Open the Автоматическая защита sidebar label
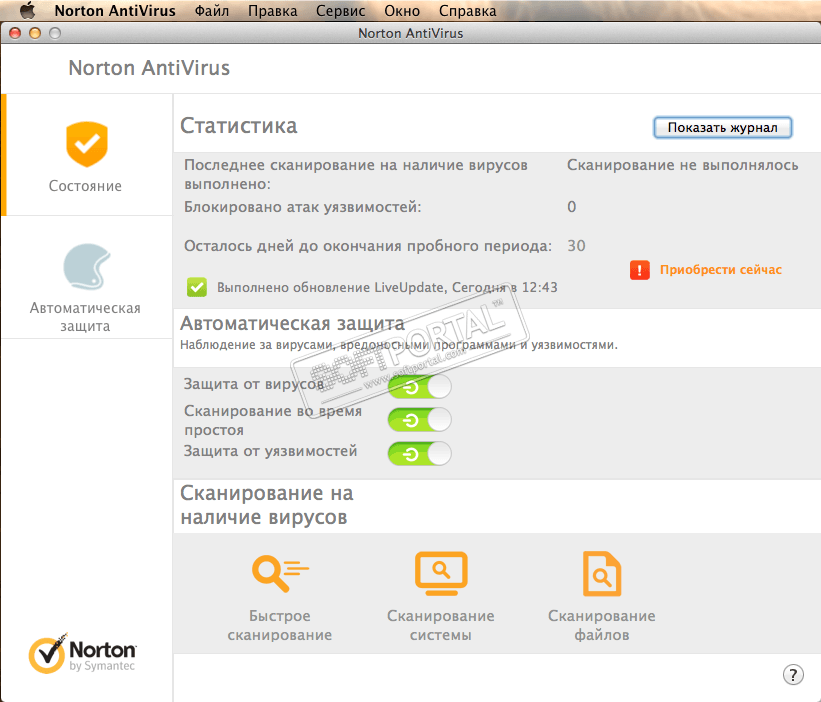821x702 pixels. 85,317
